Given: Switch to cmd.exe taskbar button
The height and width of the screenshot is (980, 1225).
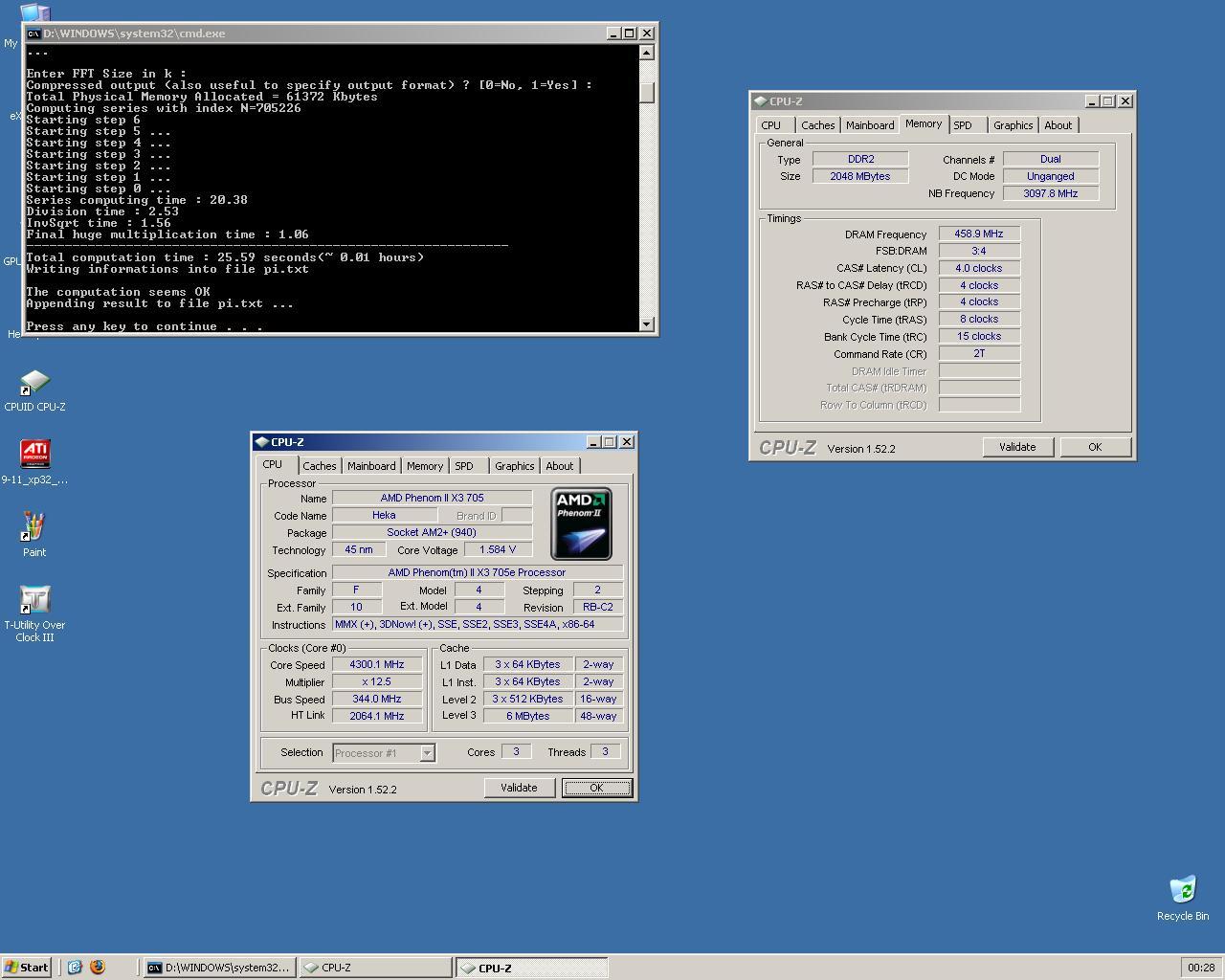Looking at the screenshot, I should point(219,968).
